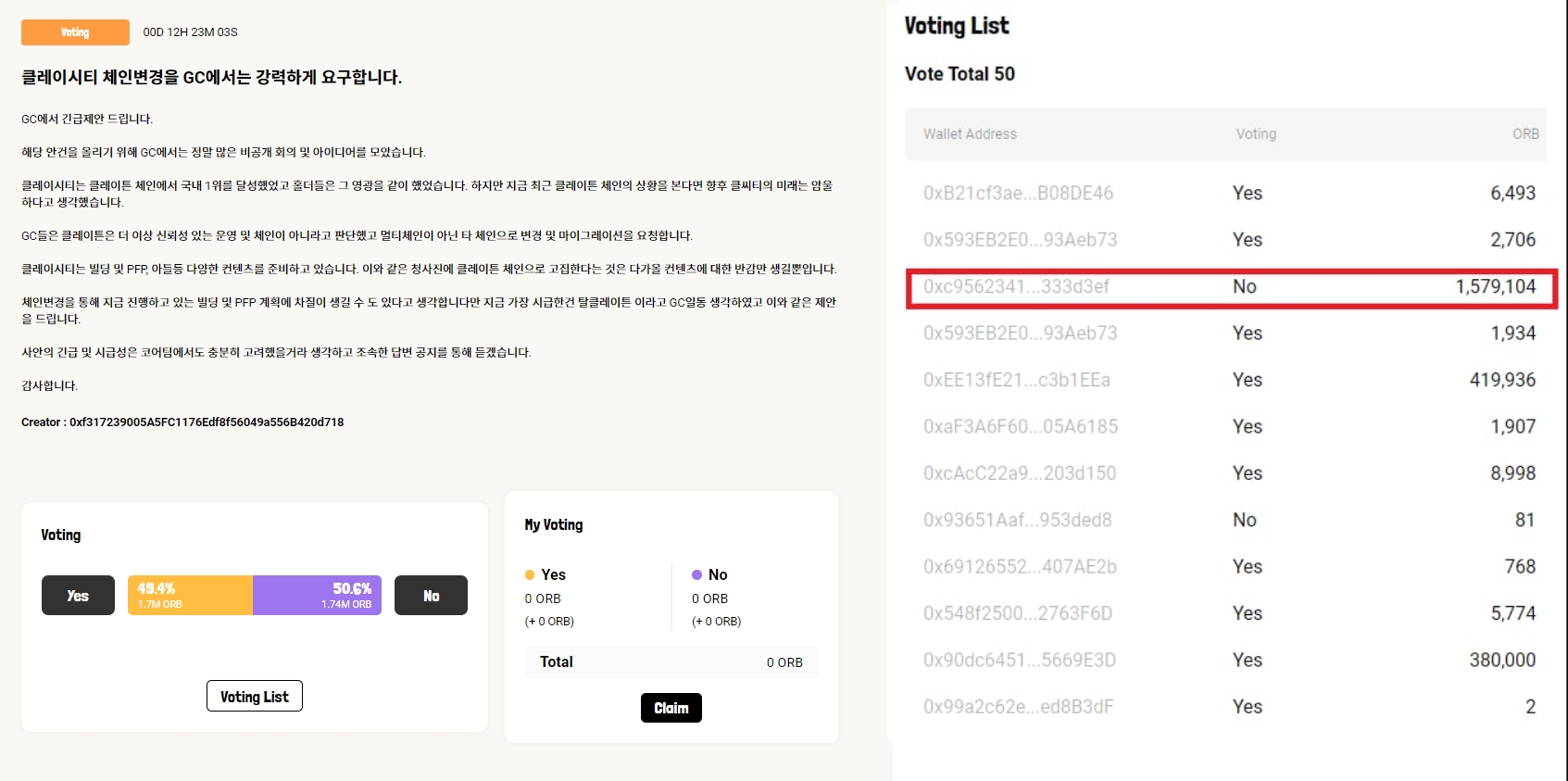This screenshot has height=781, width=1568.
Task: Click wallet 0x90dc6451...5669E3D address
Action: 1019,661
